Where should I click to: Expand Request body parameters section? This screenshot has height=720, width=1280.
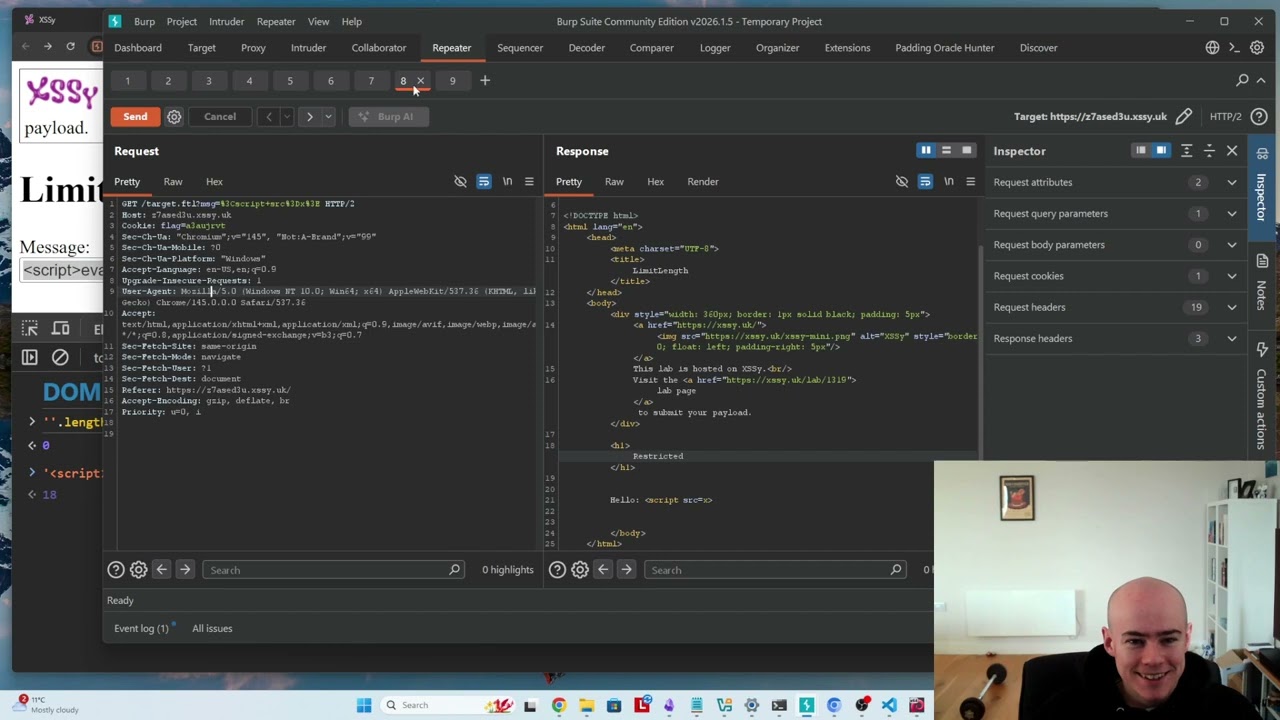1115,245
